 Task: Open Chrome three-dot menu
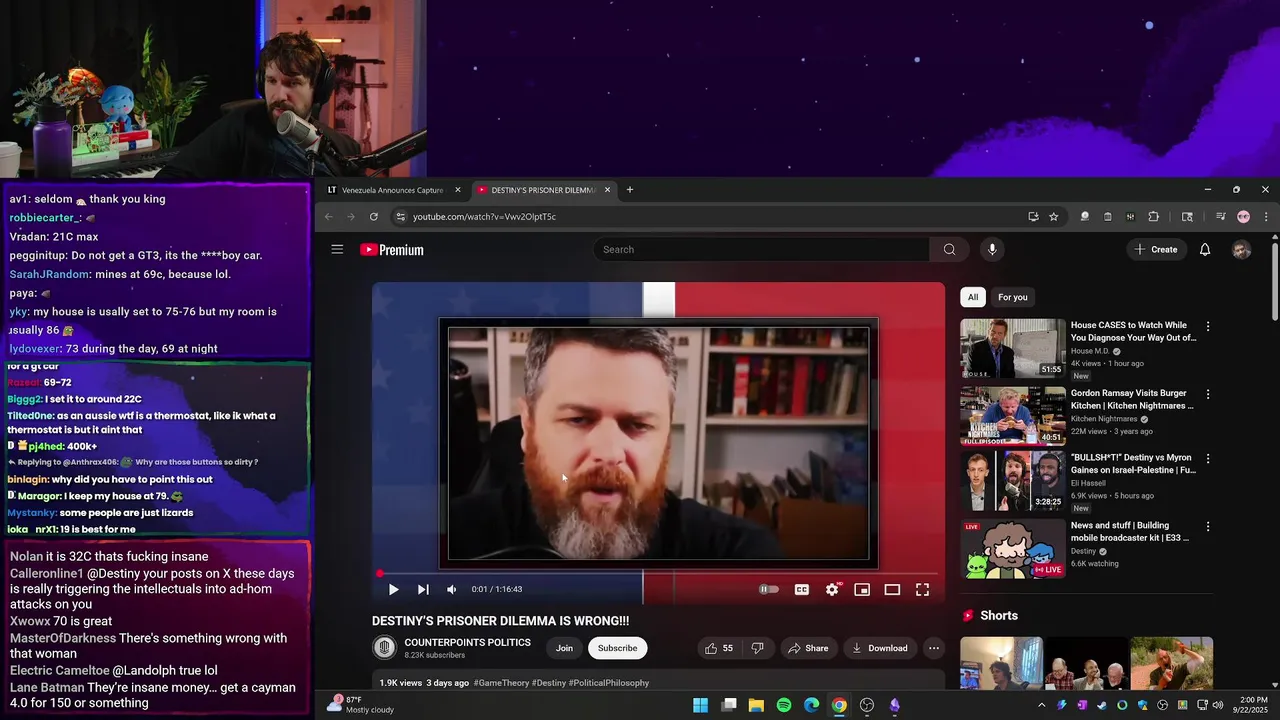(x=1266, y=217)
